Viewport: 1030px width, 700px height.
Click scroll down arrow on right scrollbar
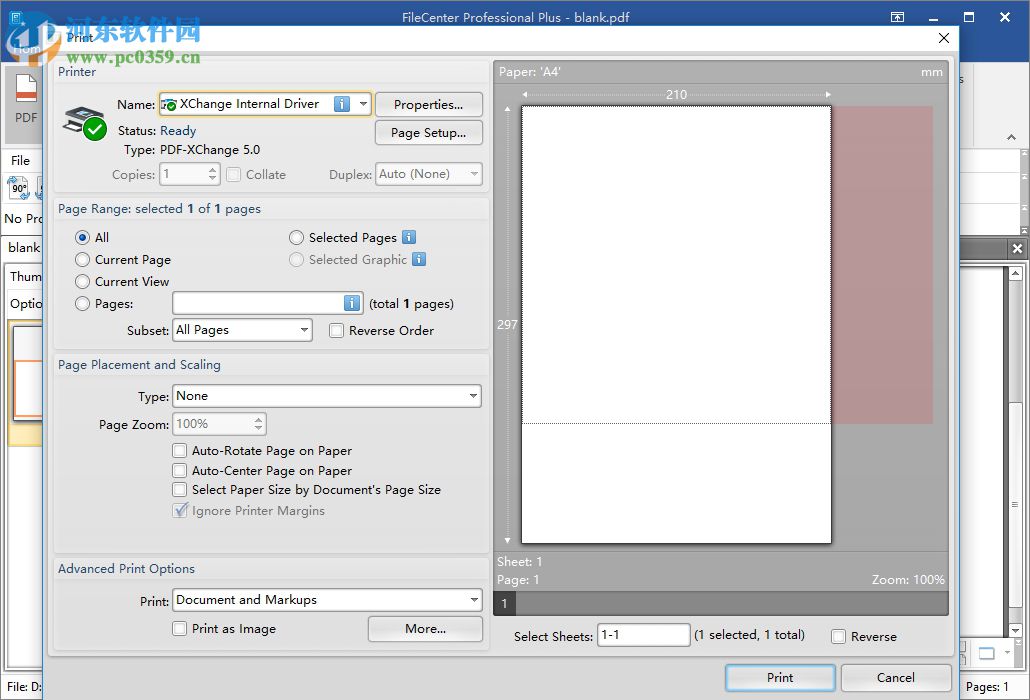click(1016, 630)
